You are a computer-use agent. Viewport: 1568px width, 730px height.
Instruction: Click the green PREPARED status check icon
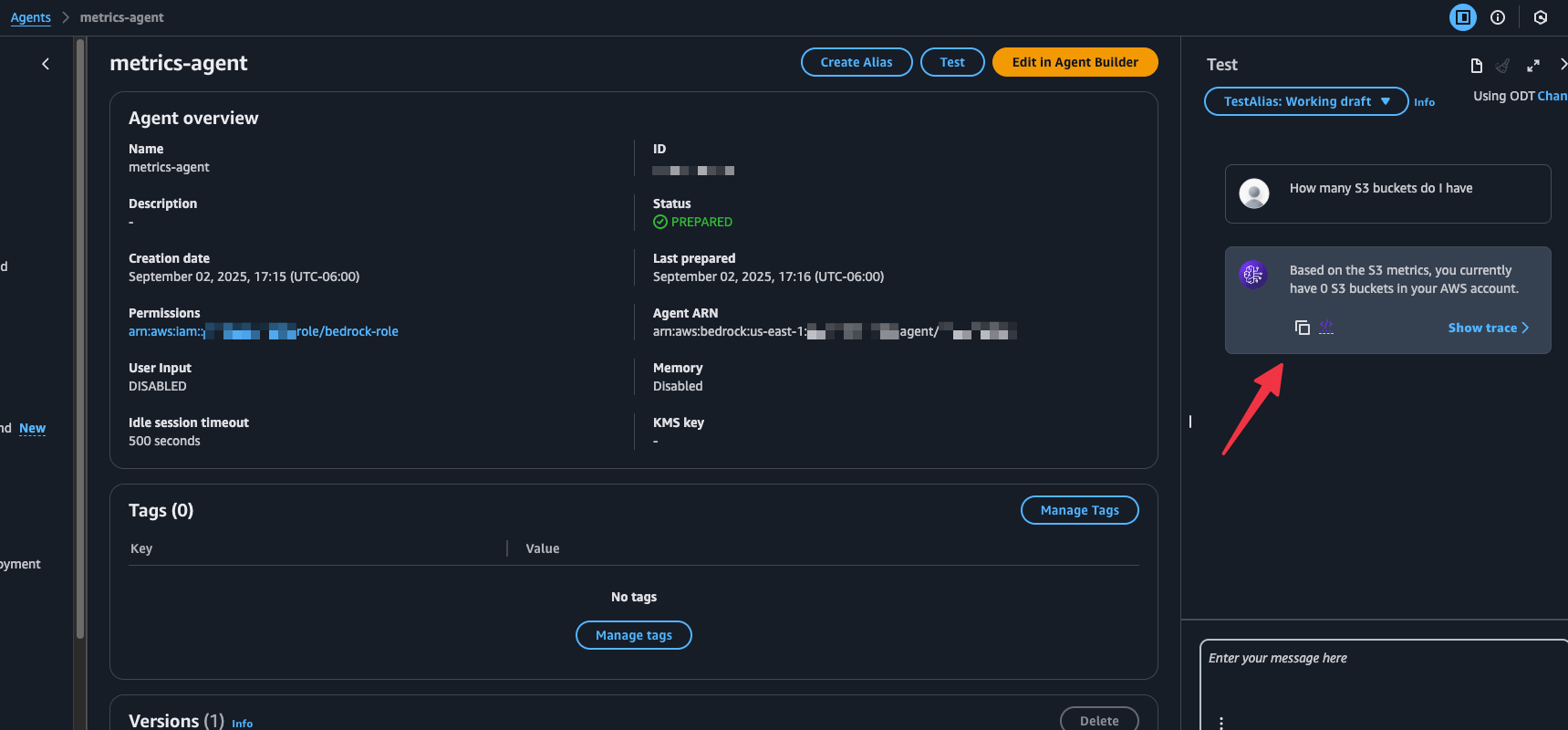click(660, 222)
